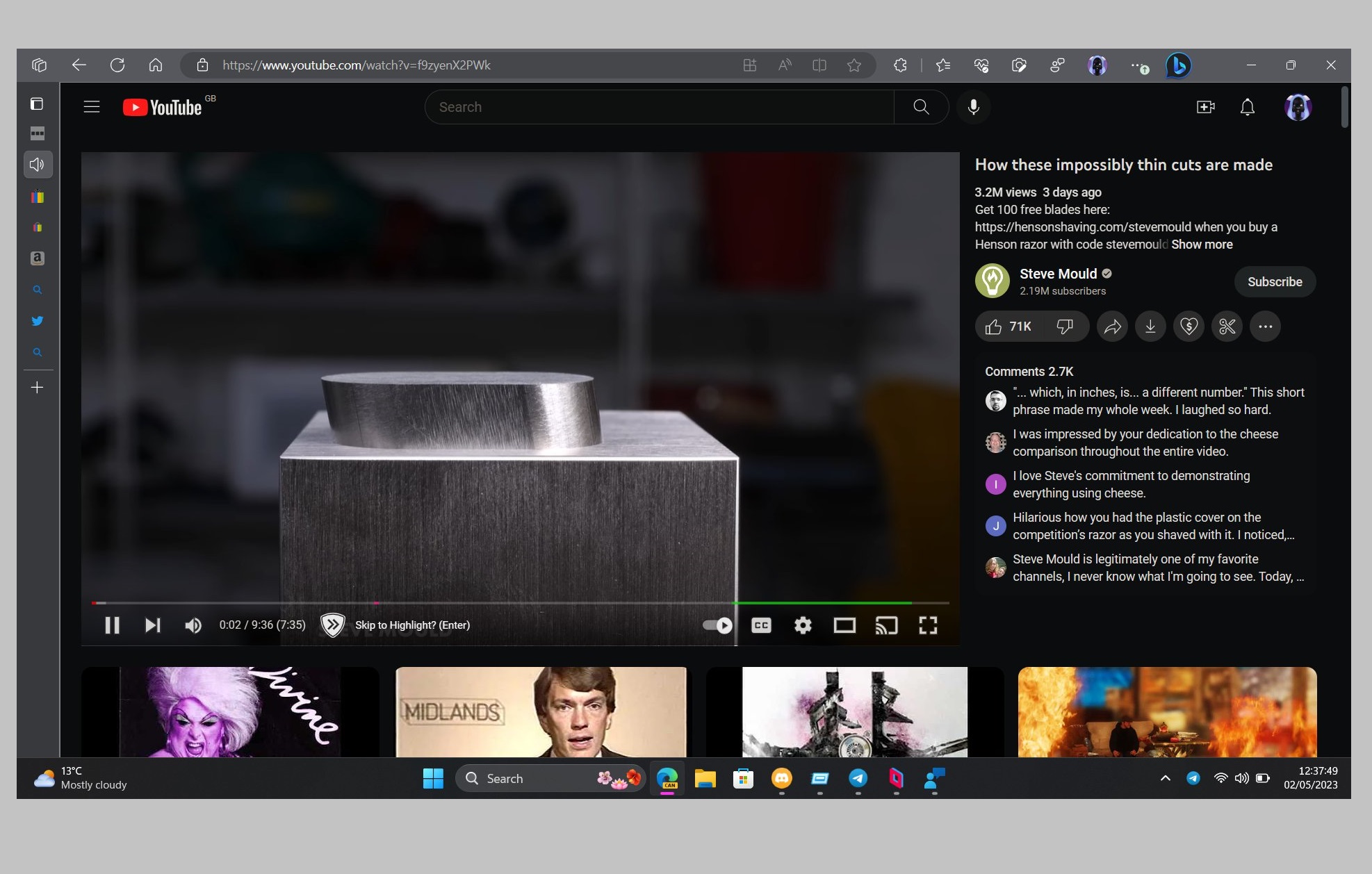Click the video progress bar green segment
Image resolution: width=1372 pixels, height=874 pixels.
click(x=820, y=602)
